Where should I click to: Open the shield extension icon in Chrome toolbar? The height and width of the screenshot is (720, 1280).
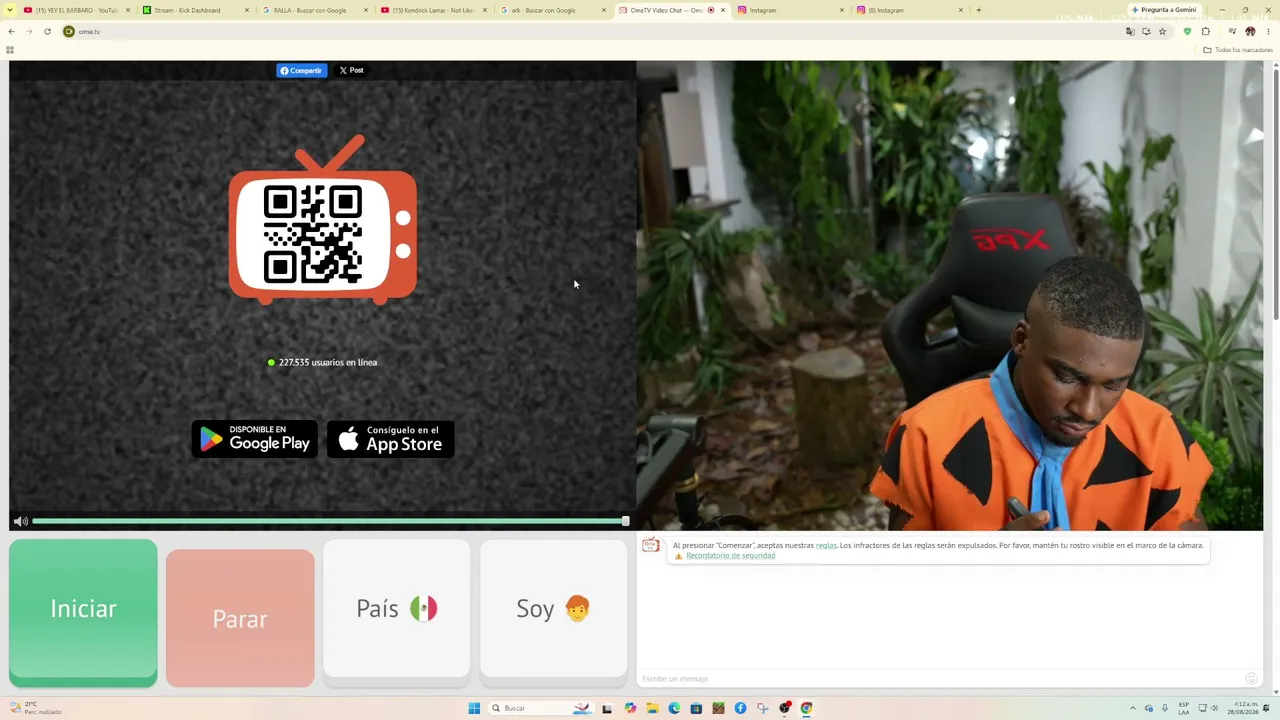(x=1187, y=31)
